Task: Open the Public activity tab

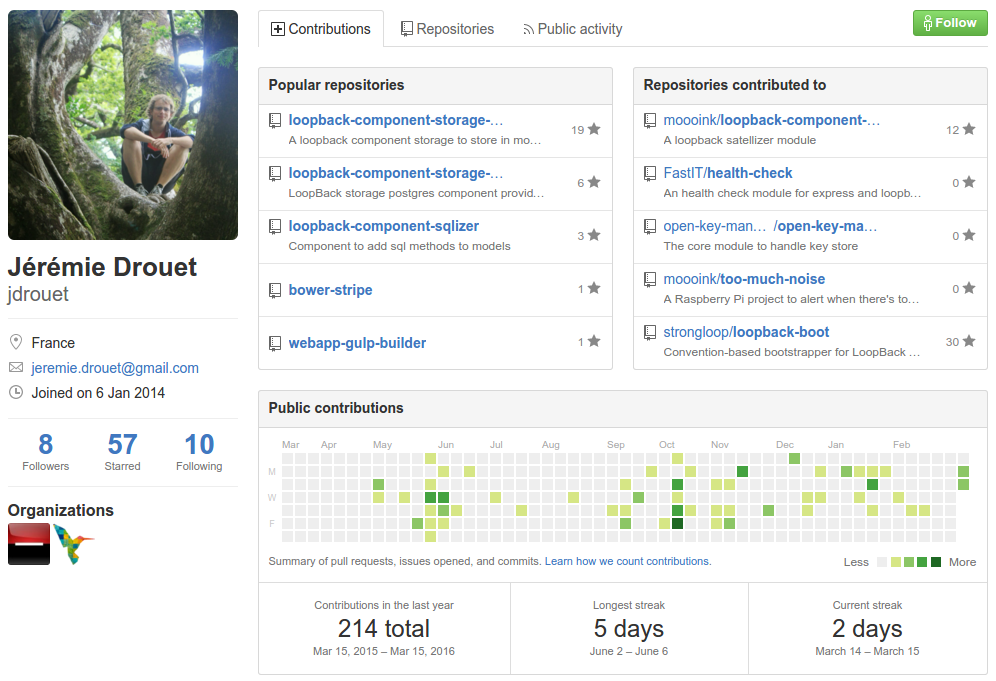Action: point(572,29)
